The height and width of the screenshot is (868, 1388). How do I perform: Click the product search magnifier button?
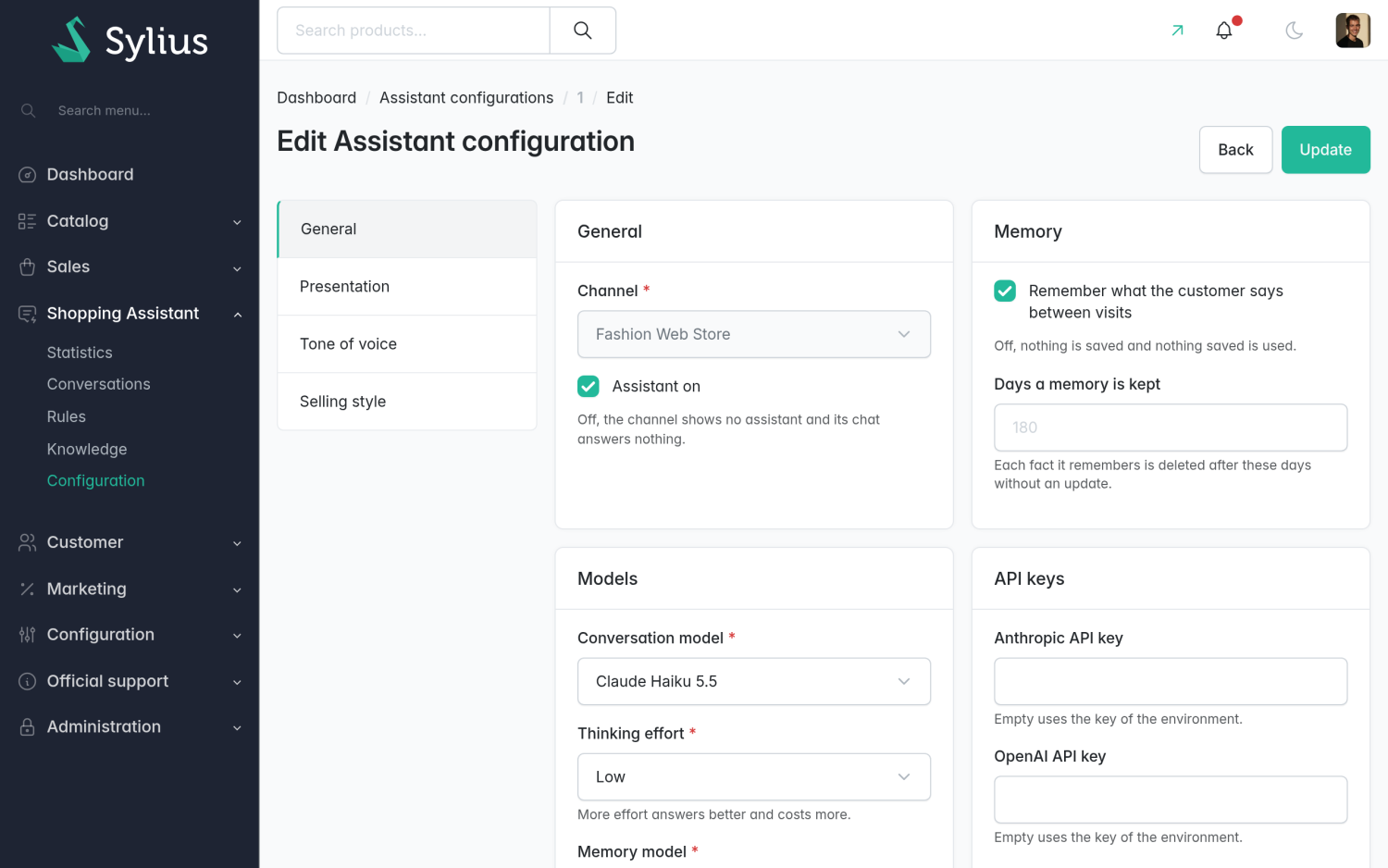click(x=583, y=31)
